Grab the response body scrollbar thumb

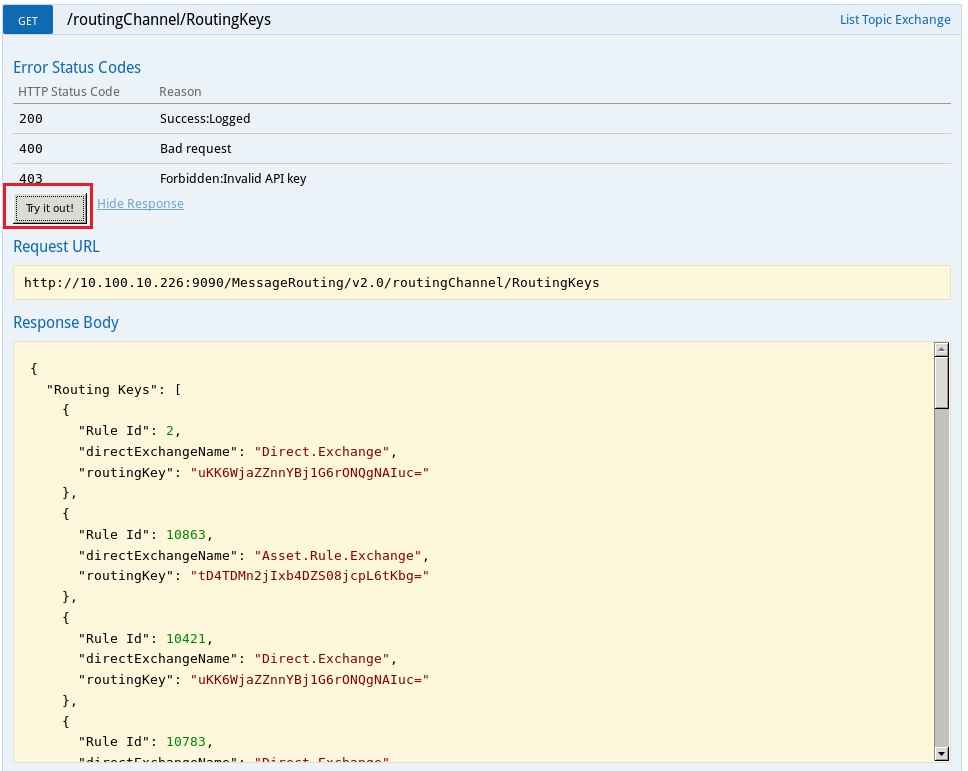(941, 383)
